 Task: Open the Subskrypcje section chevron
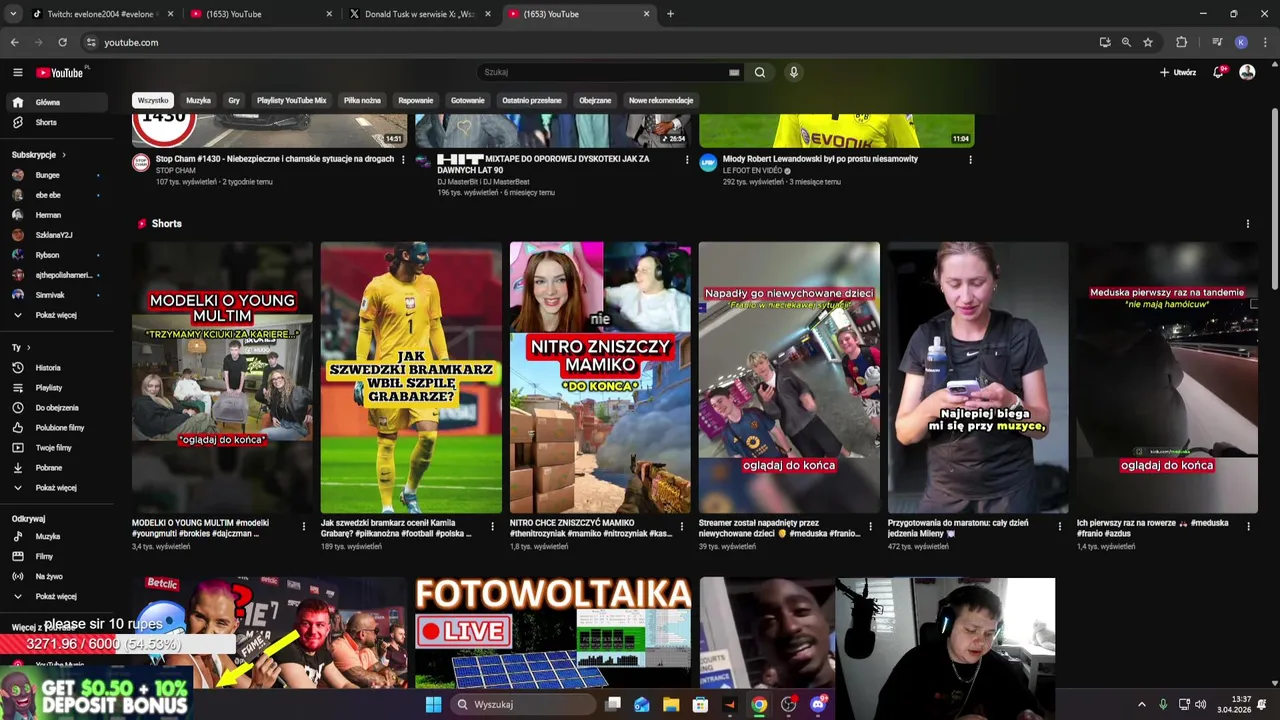[x=64, y=155]
